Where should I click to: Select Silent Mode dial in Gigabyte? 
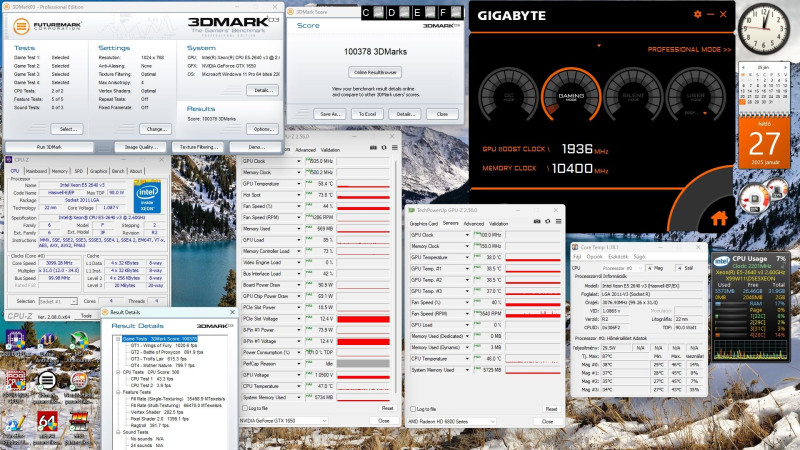(633, 95)
